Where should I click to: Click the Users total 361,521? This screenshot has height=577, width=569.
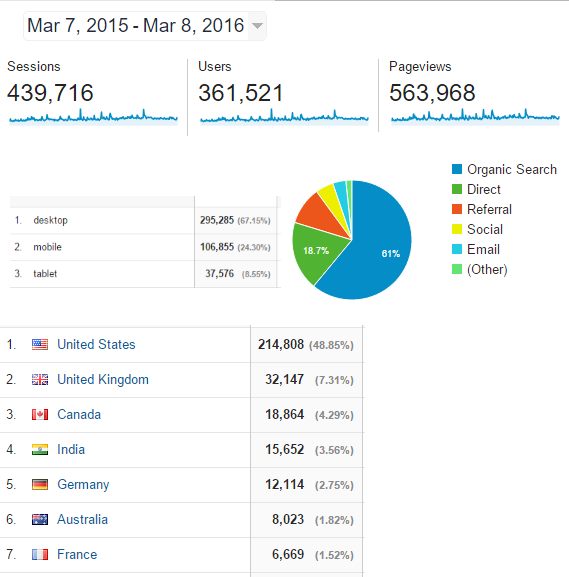click(241, 92)
